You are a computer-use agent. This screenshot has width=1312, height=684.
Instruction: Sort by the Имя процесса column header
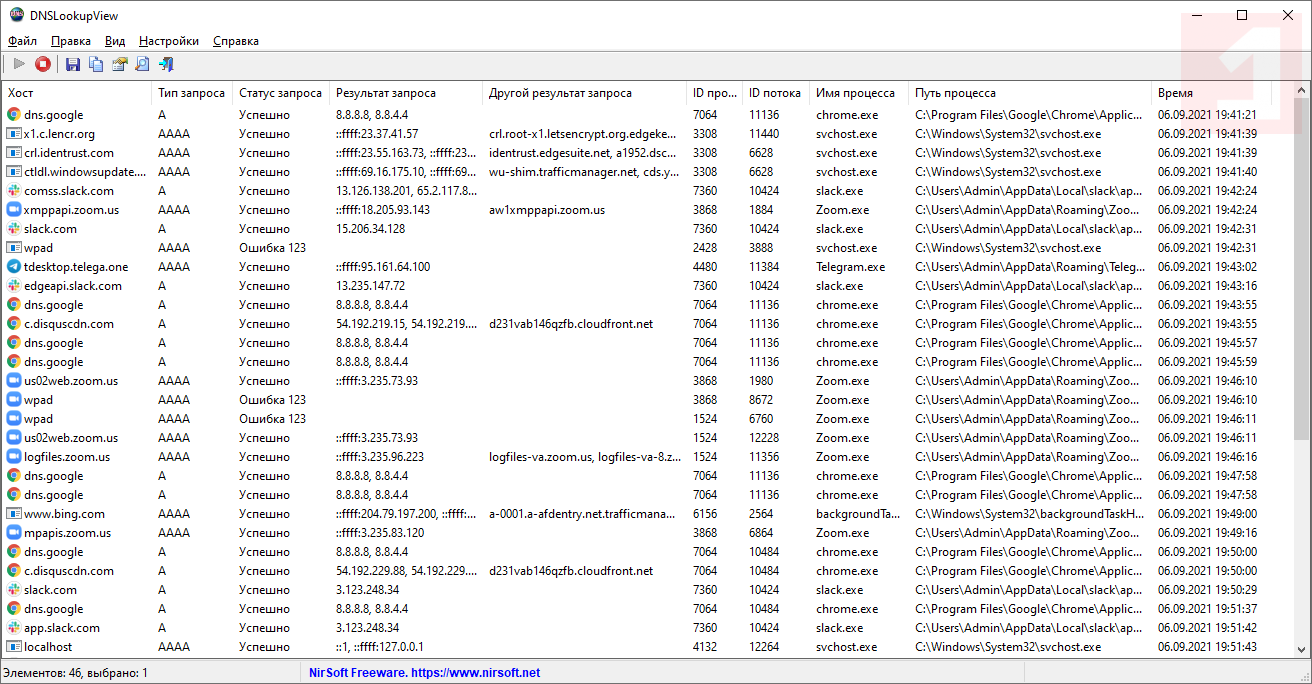pyautogui.click(x=859, y=93)
